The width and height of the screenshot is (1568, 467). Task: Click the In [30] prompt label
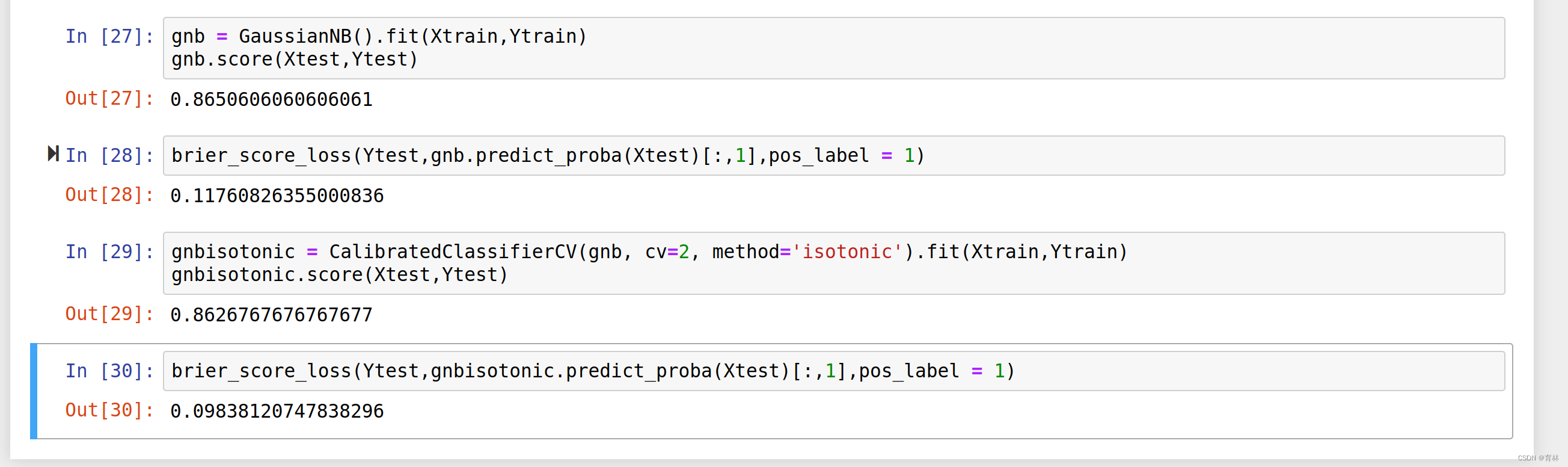[x=109, y=371]
